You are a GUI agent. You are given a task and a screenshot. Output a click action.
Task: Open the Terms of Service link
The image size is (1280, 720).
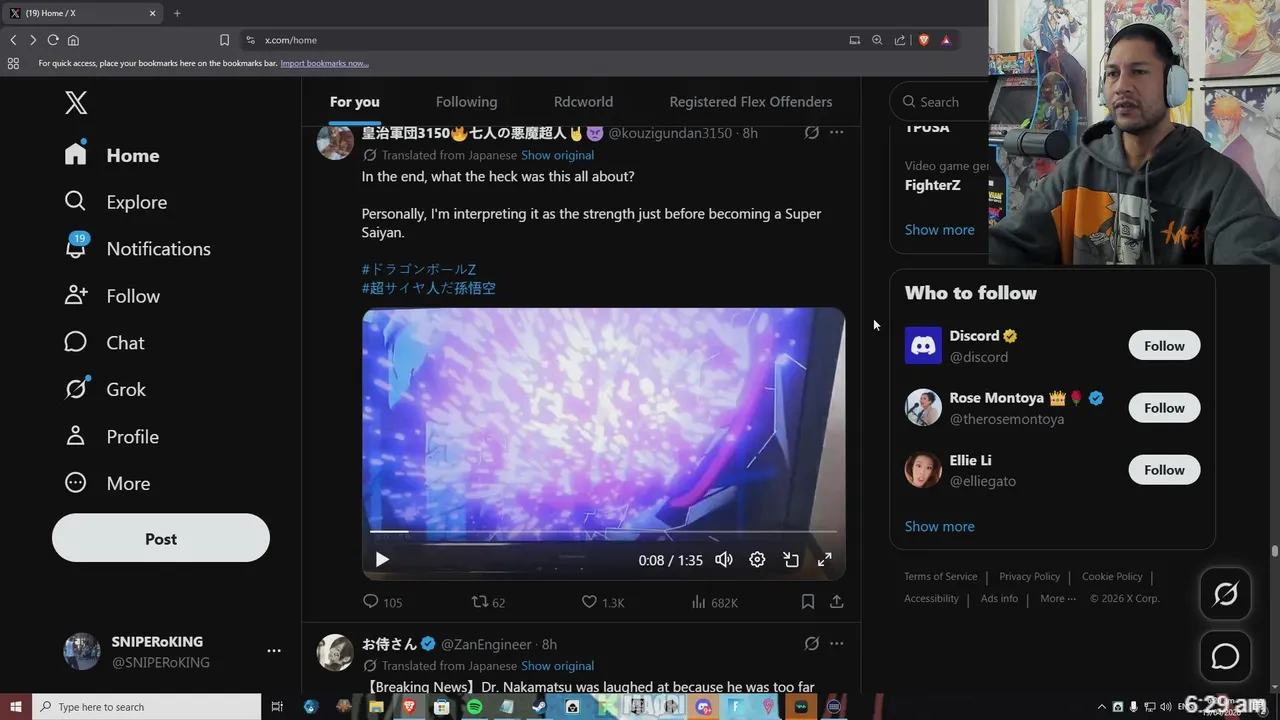pos(941,577)
